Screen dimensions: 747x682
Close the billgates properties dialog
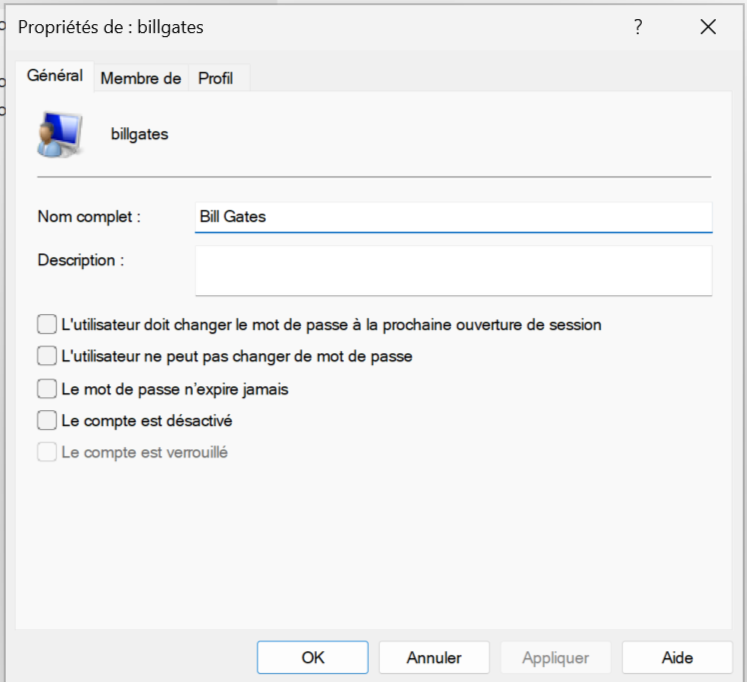tap(708, 27)
